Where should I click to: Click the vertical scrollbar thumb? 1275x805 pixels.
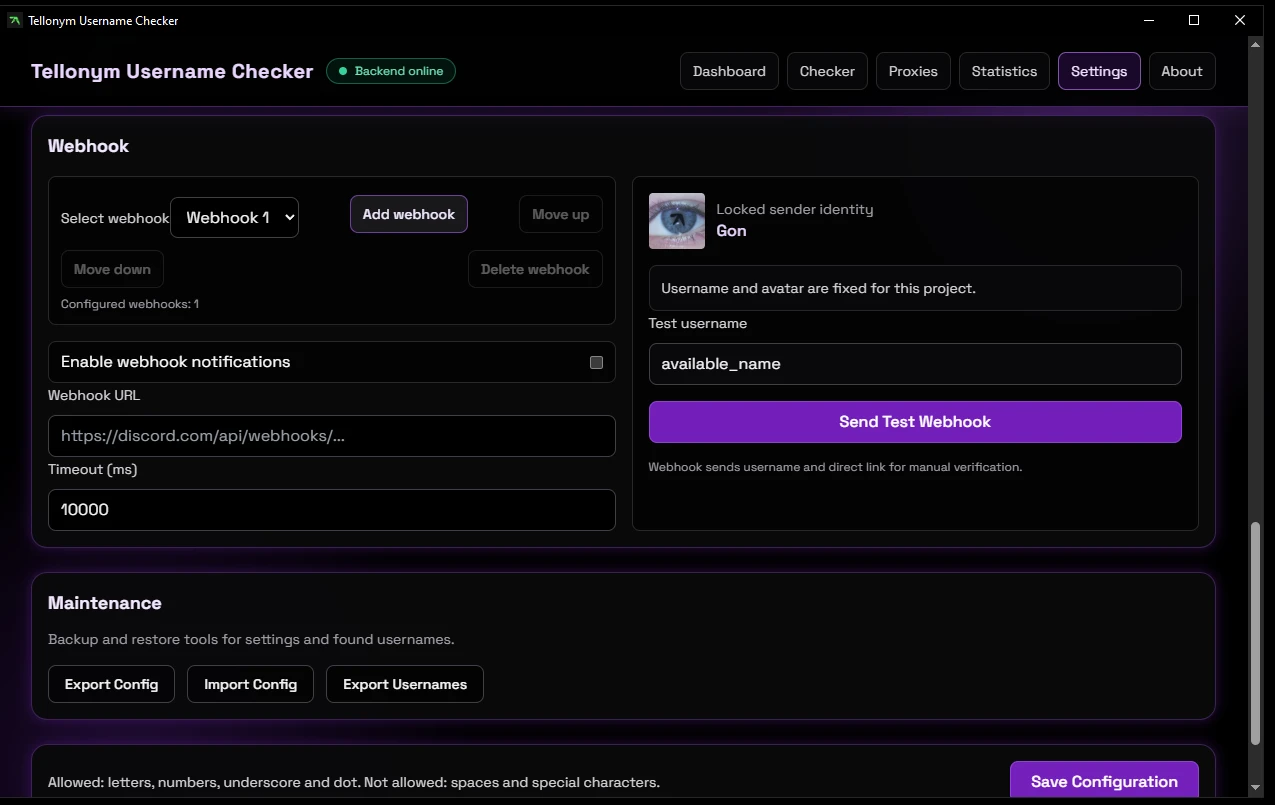1256,633
